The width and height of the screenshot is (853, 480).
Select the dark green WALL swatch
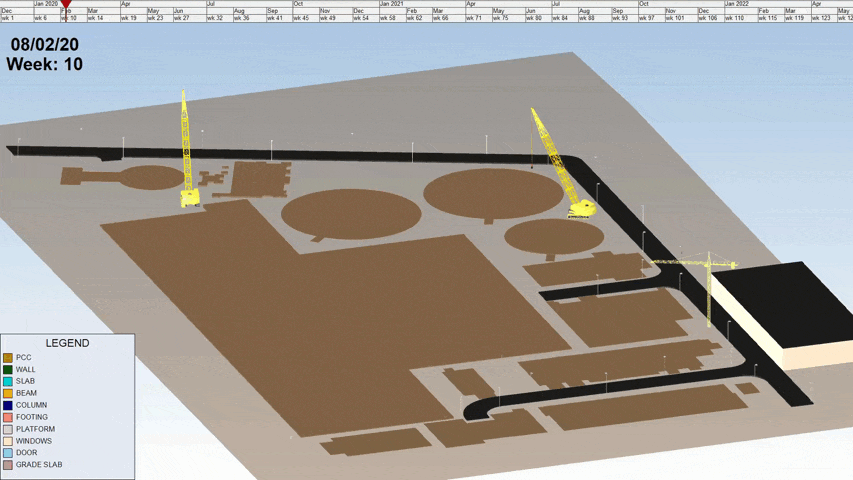point(8,369)
